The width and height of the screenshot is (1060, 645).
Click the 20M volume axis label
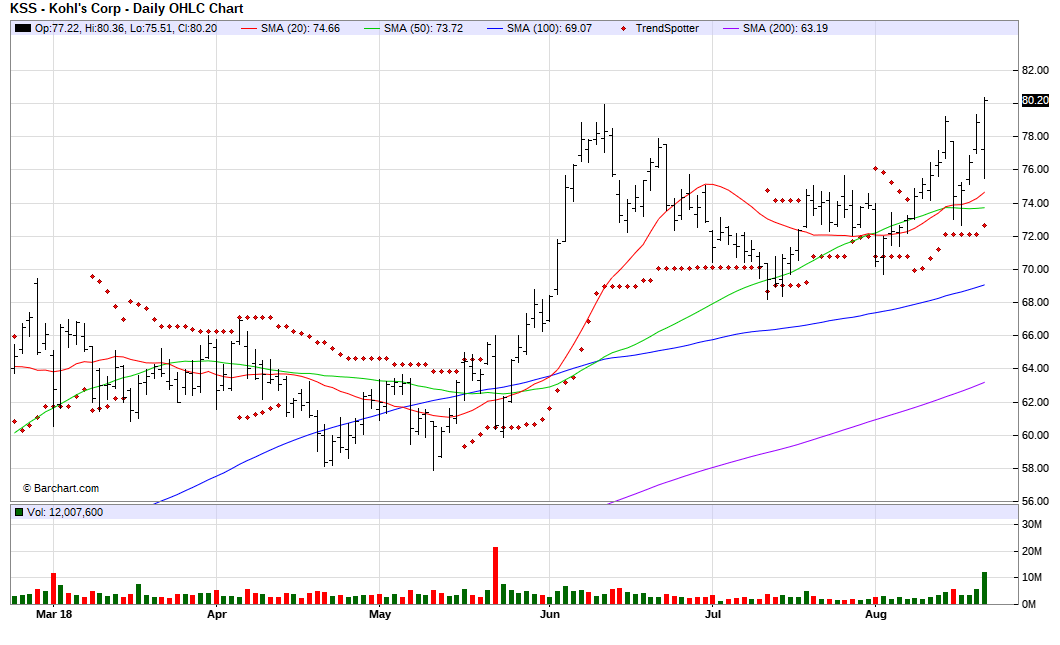click(x=1032, y=551)
